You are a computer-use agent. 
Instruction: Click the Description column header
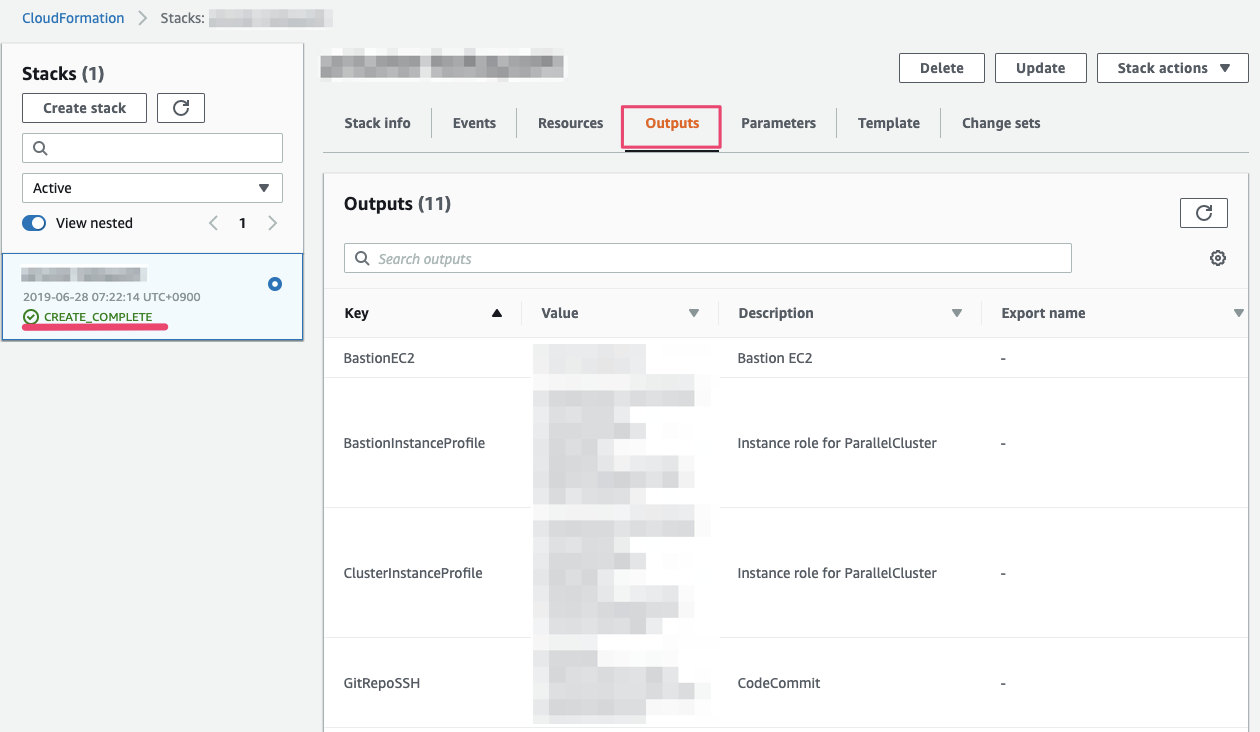pyautogui.click(x=776, y=313)
